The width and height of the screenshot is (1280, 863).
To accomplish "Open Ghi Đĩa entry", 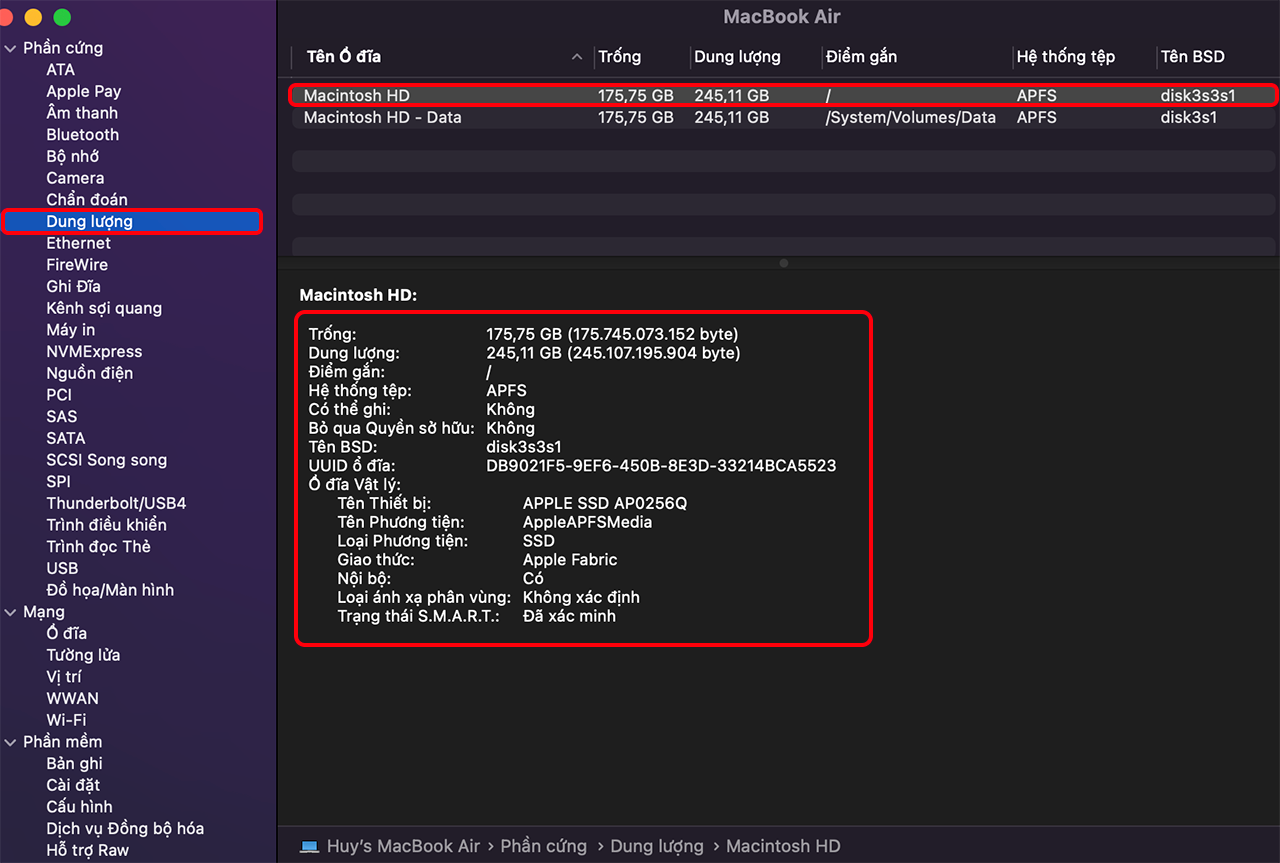I will coord(73,286).
